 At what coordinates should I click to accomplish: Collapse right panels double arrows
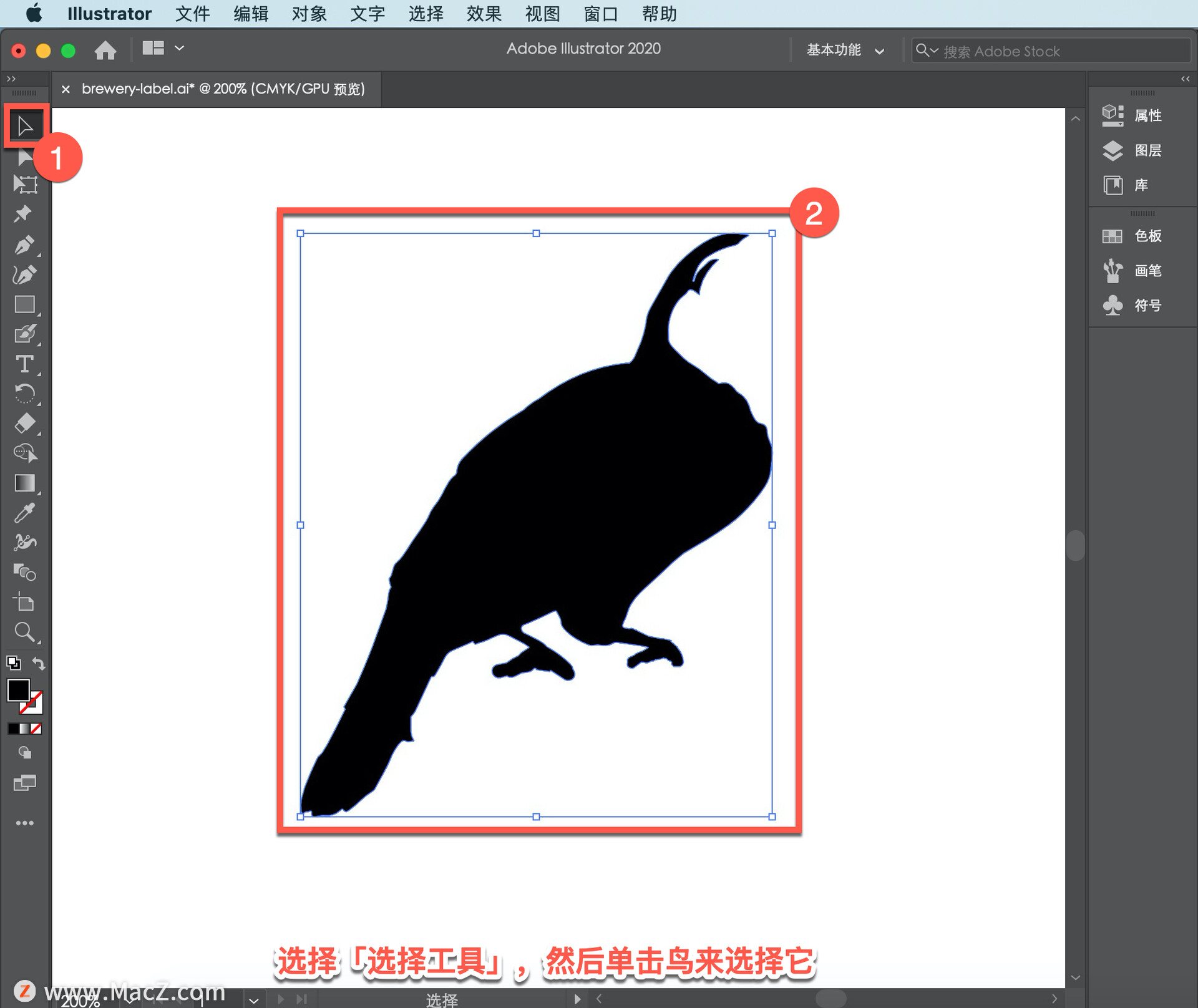[1186, 79]
